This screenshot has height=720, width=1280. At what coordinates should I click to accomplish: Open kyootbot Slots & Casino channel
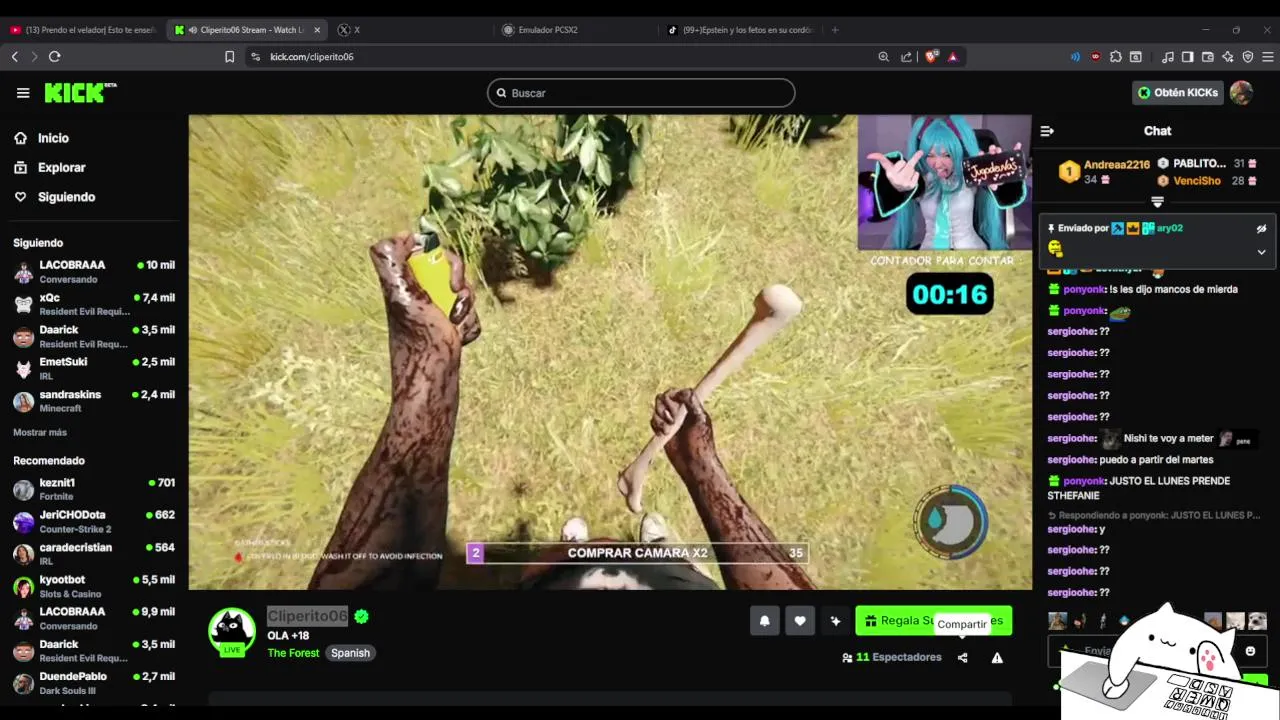(x=94, y=586)
